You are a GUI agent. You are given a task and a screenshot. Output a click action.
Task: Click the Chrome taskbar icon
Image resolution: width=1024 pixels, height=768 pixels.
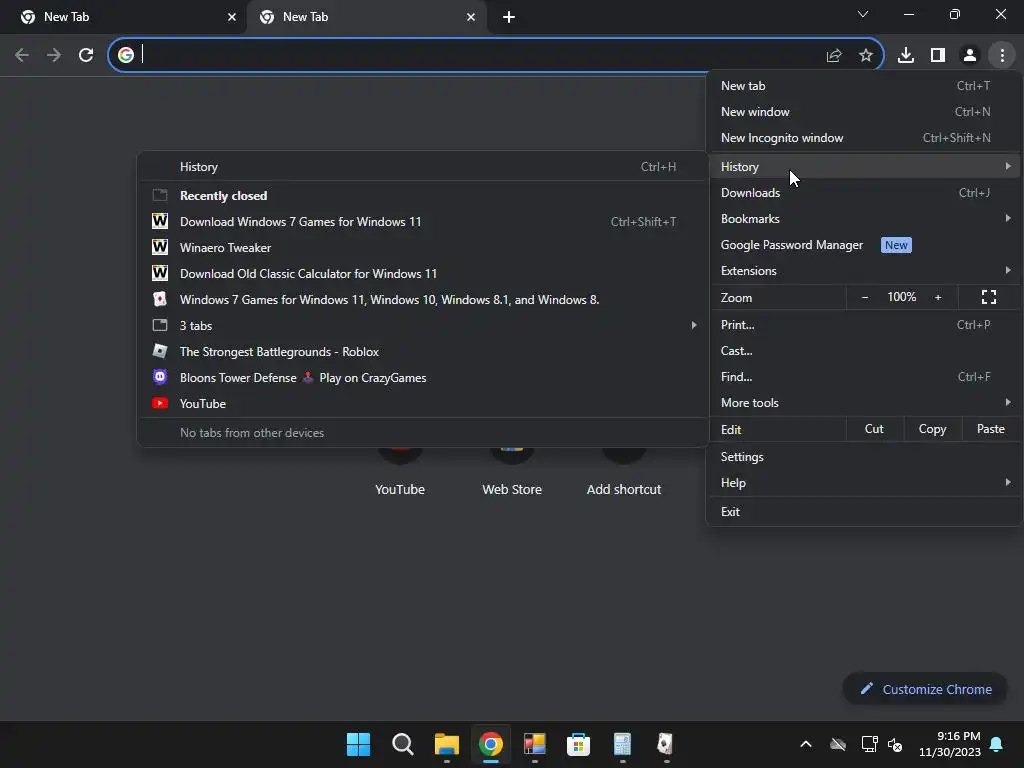coord(490,744)
